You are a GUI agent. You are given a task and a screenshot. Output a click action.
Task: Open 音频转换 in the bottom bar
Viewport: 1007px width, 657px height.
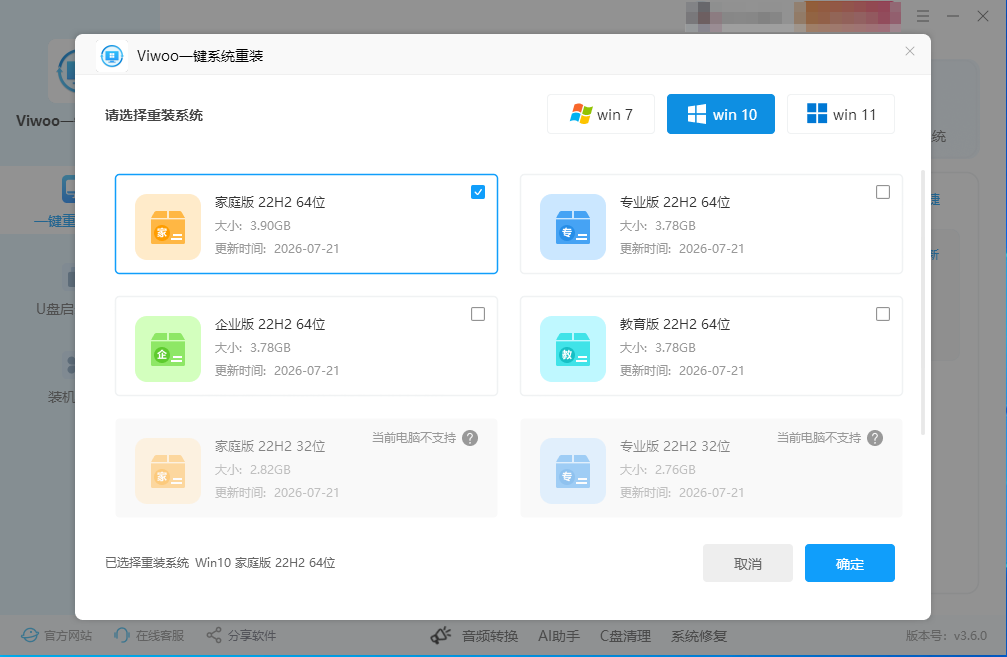490,636
